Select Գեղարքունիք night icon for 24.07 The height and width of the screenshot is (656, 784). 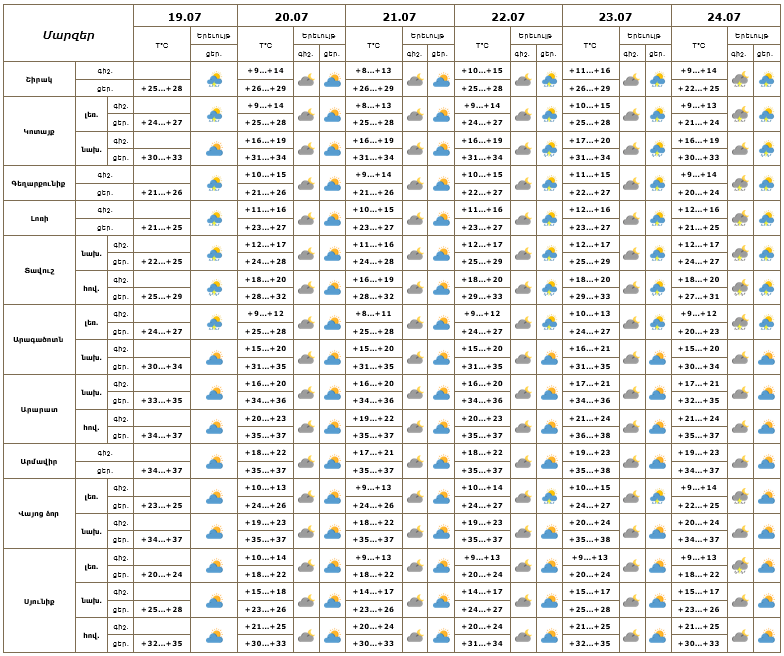point(740,184)
